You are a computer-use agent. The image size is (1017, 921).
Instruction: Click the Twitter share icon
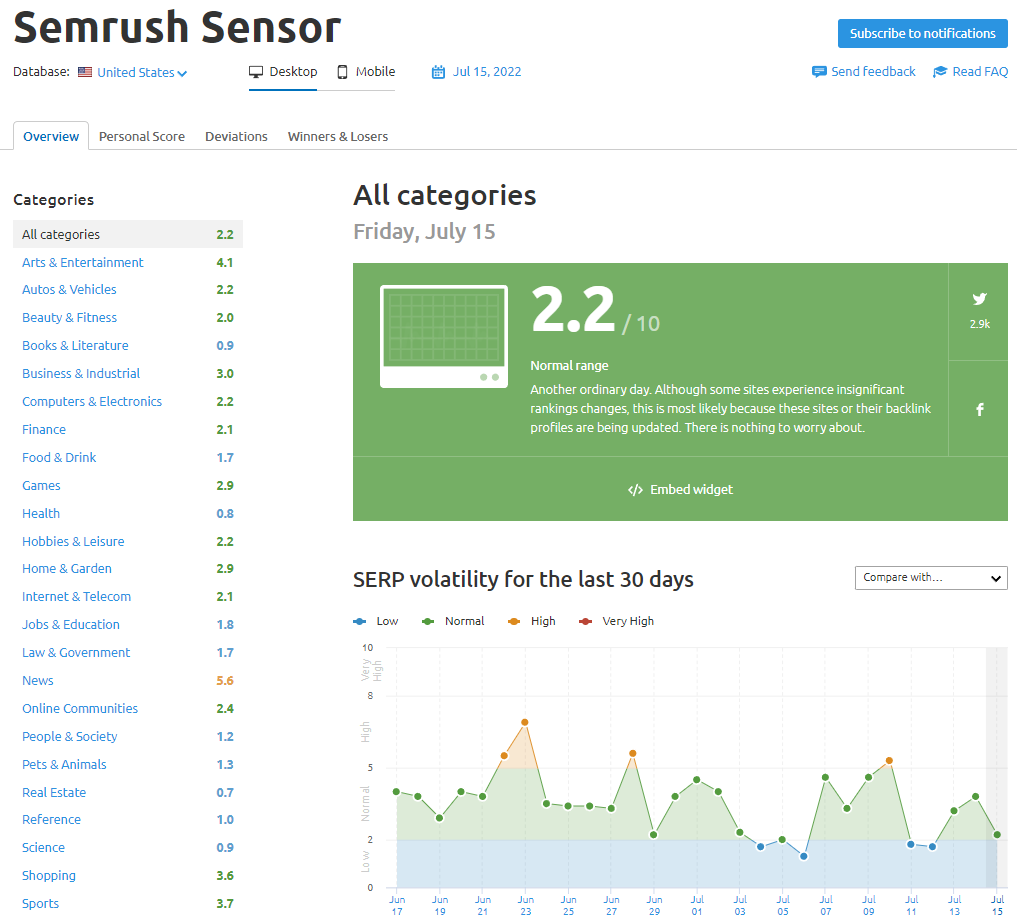tap(979, 299)
